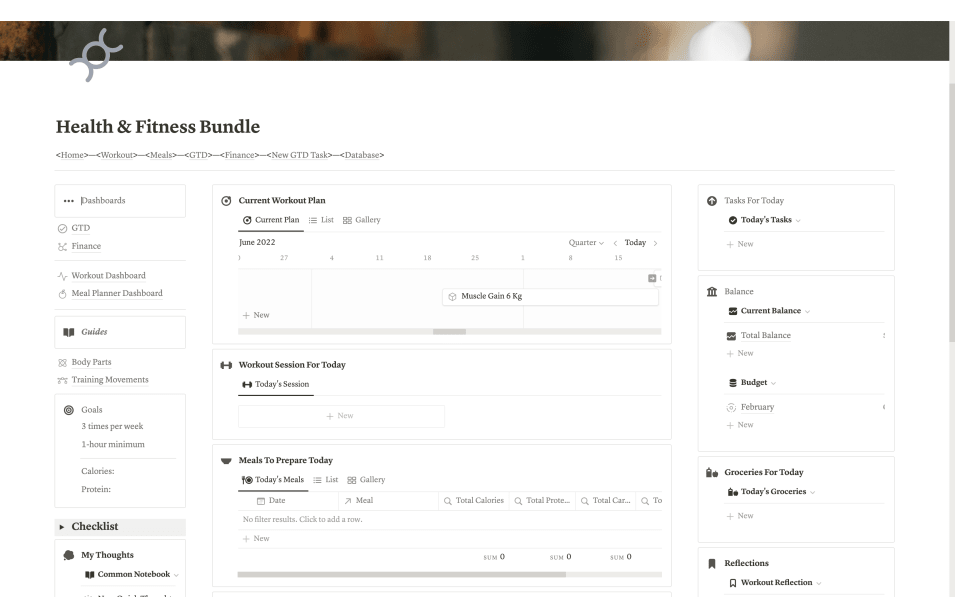
Task: Click the GTD checkmark circle icon
Action: (62, 228)
